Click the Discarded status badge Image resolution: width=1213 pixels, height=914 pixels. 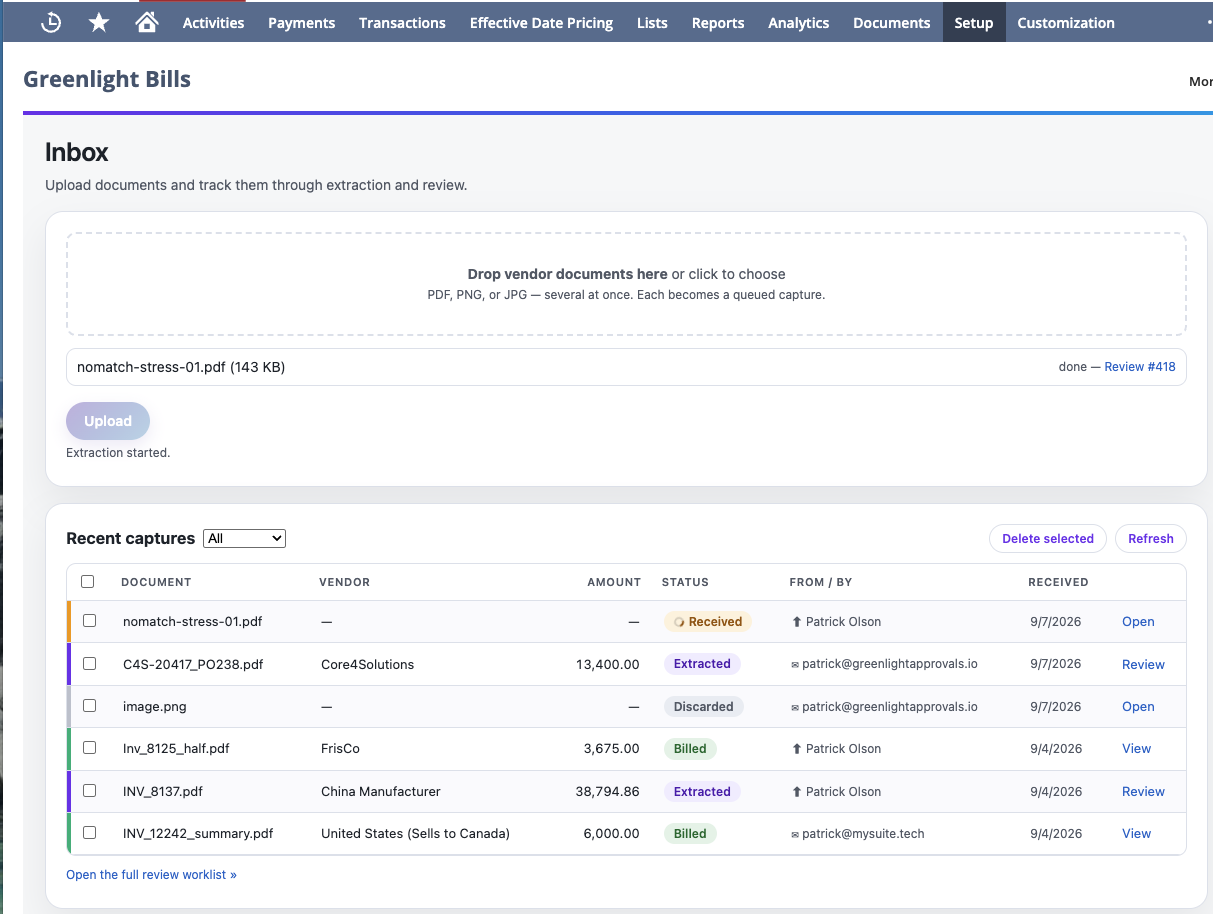point(703,706)
